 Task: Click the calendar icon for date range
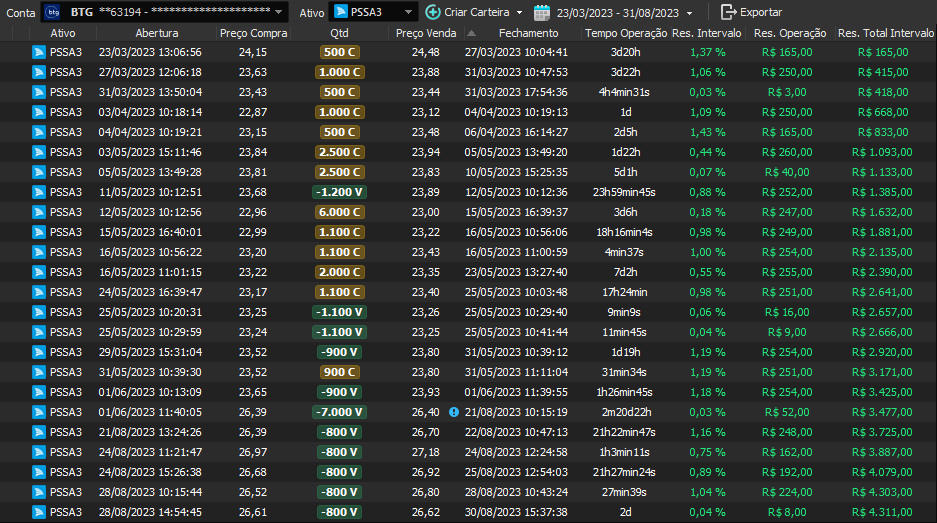(542, 12)
